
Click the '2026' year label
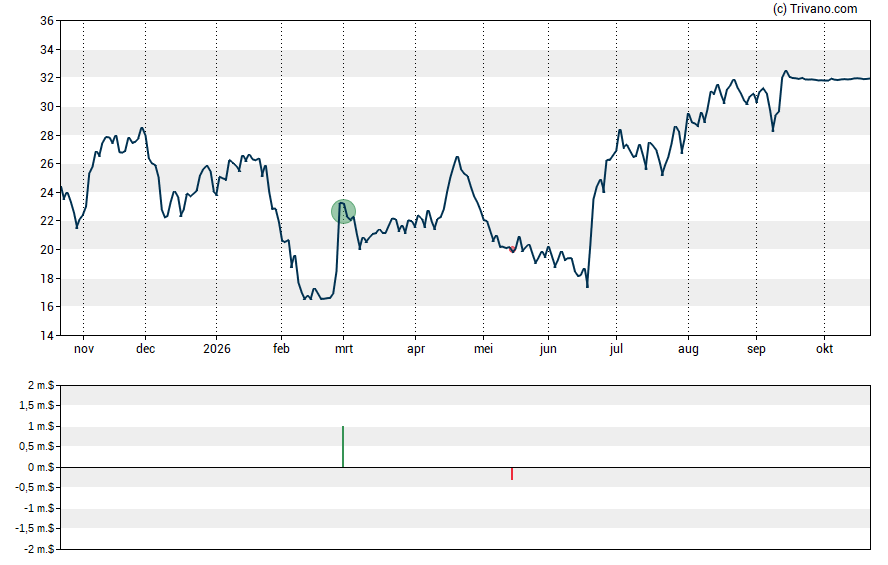point(217,349)
